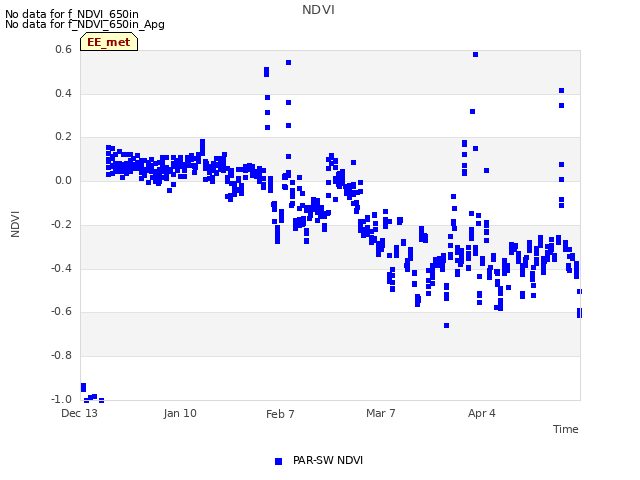Click the Time axis label

click(x=565, y=429)
